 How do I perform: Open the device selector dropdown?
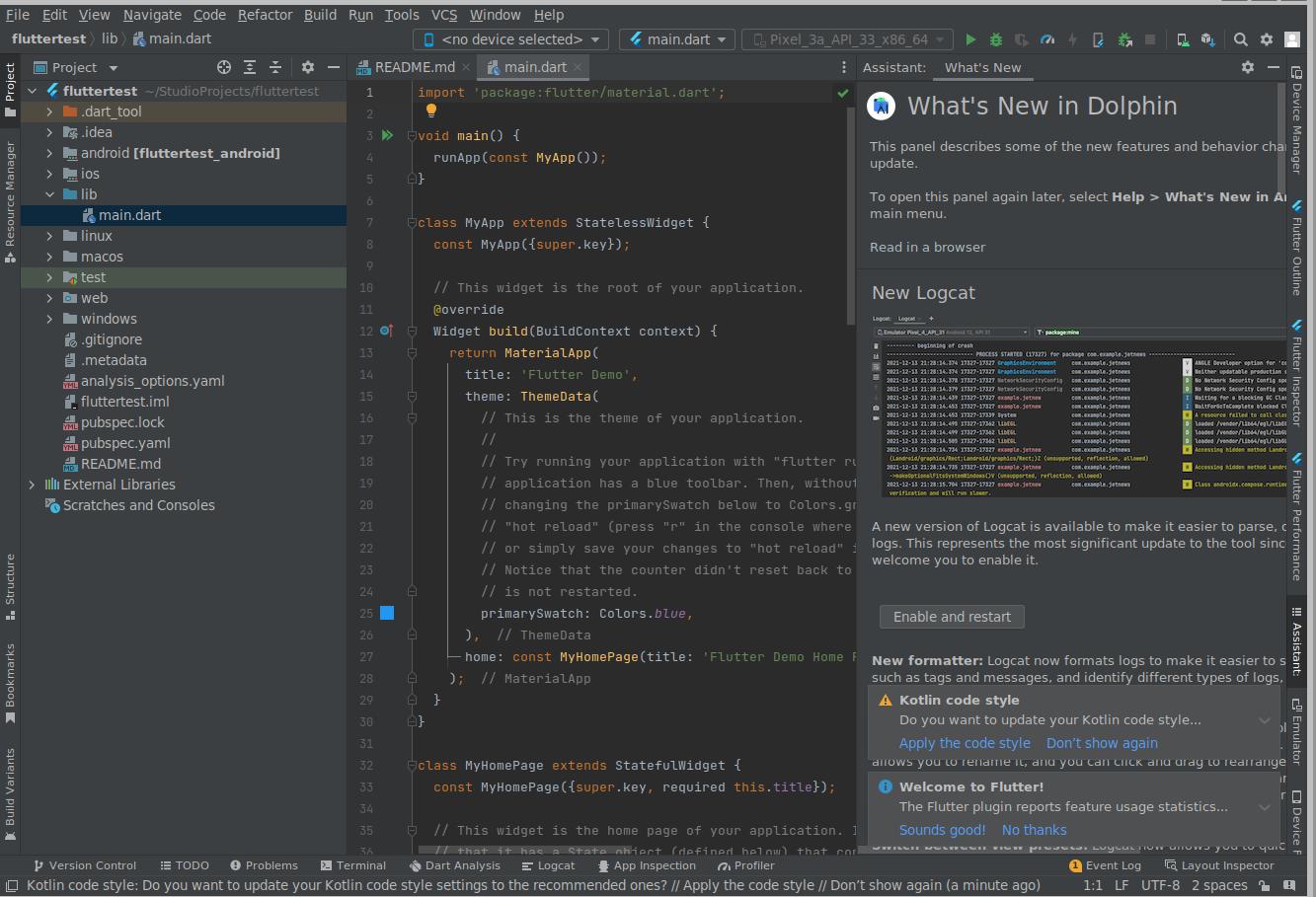(x=511, y=39)
